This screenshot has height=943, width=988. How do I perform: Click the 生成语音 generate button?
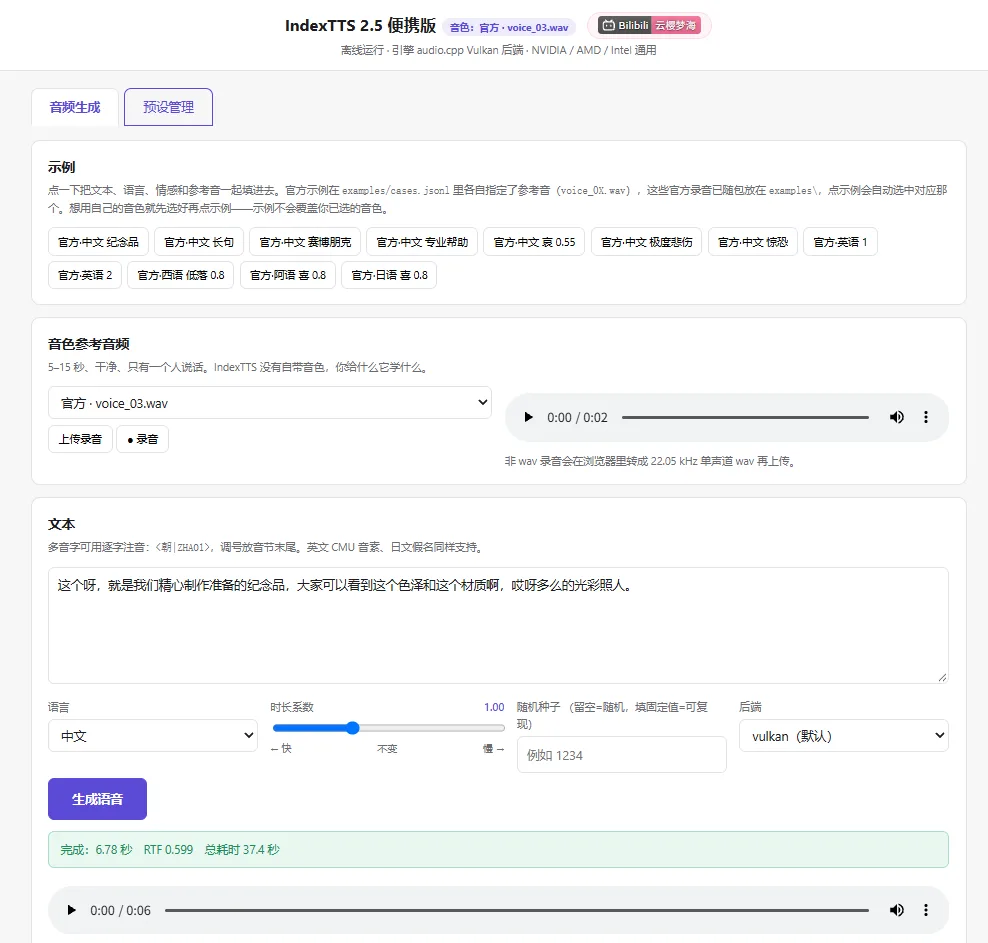[98, 799]
